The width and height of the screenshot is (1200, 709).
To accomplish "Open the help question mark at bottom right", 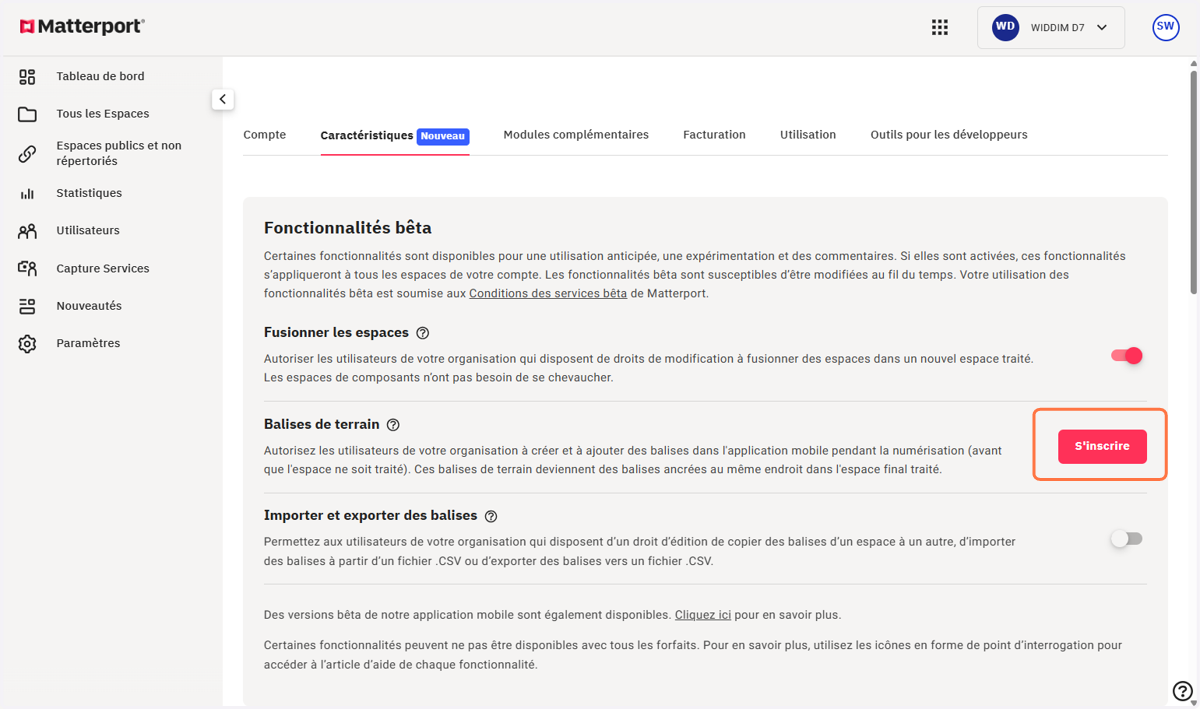I will tap(1182, 691).
